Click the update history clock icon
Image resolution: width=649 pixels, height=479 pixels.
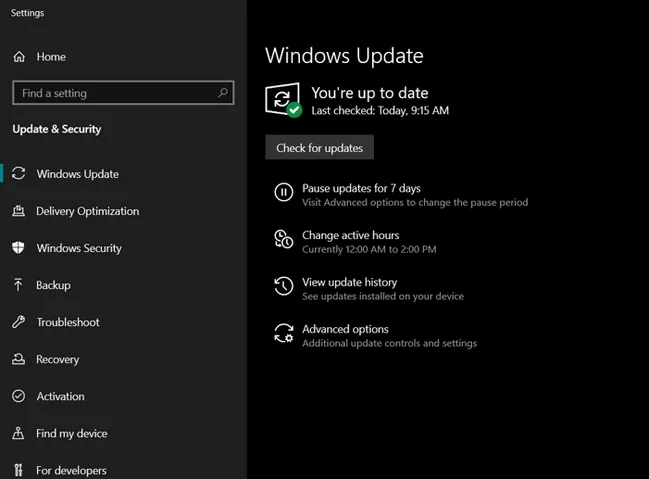click(x=284, y=286)
